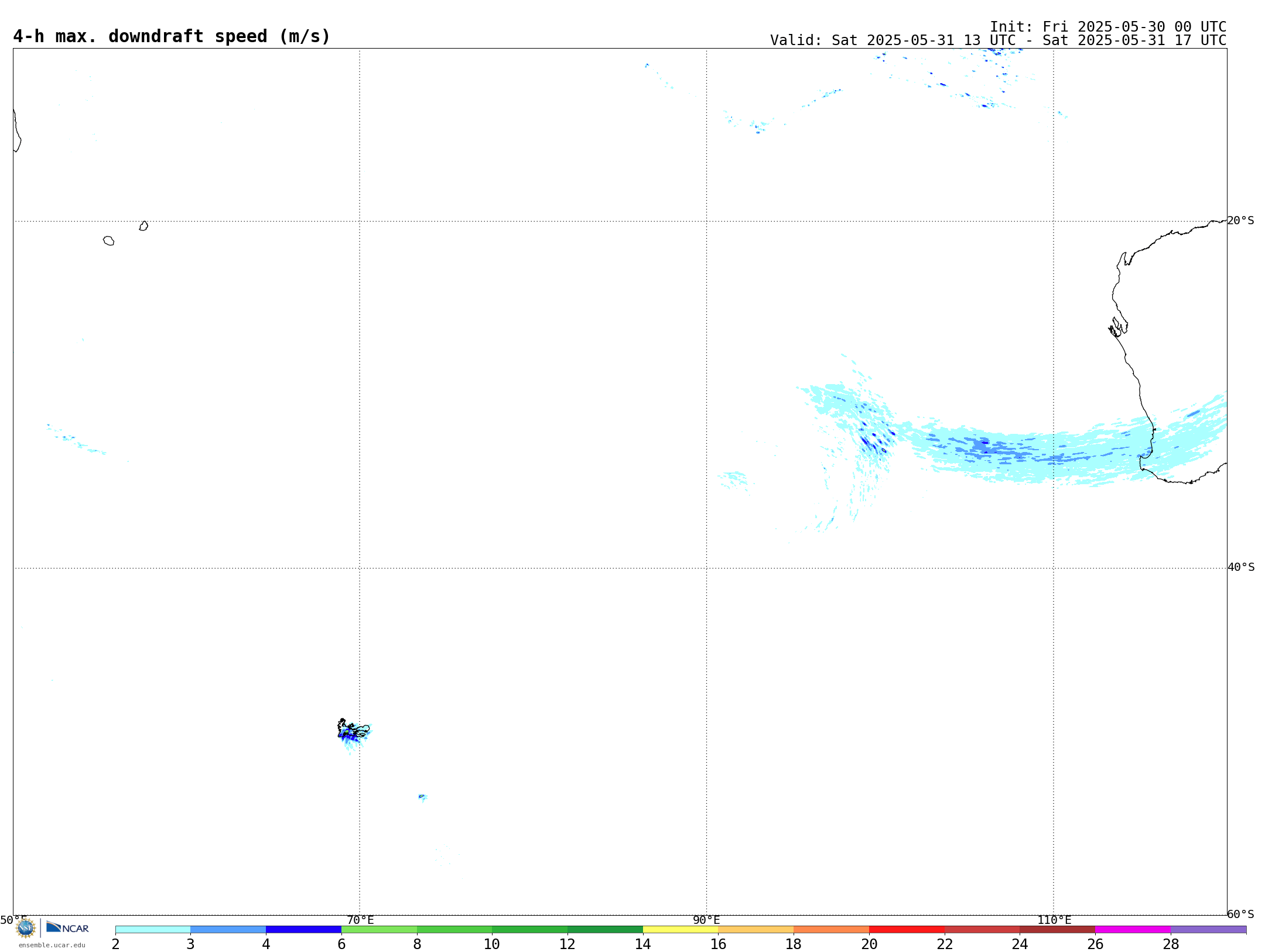Click the colorbar tick label "10"
The width and height of the screenshot is (1265, 952).
tap(492, 944)
